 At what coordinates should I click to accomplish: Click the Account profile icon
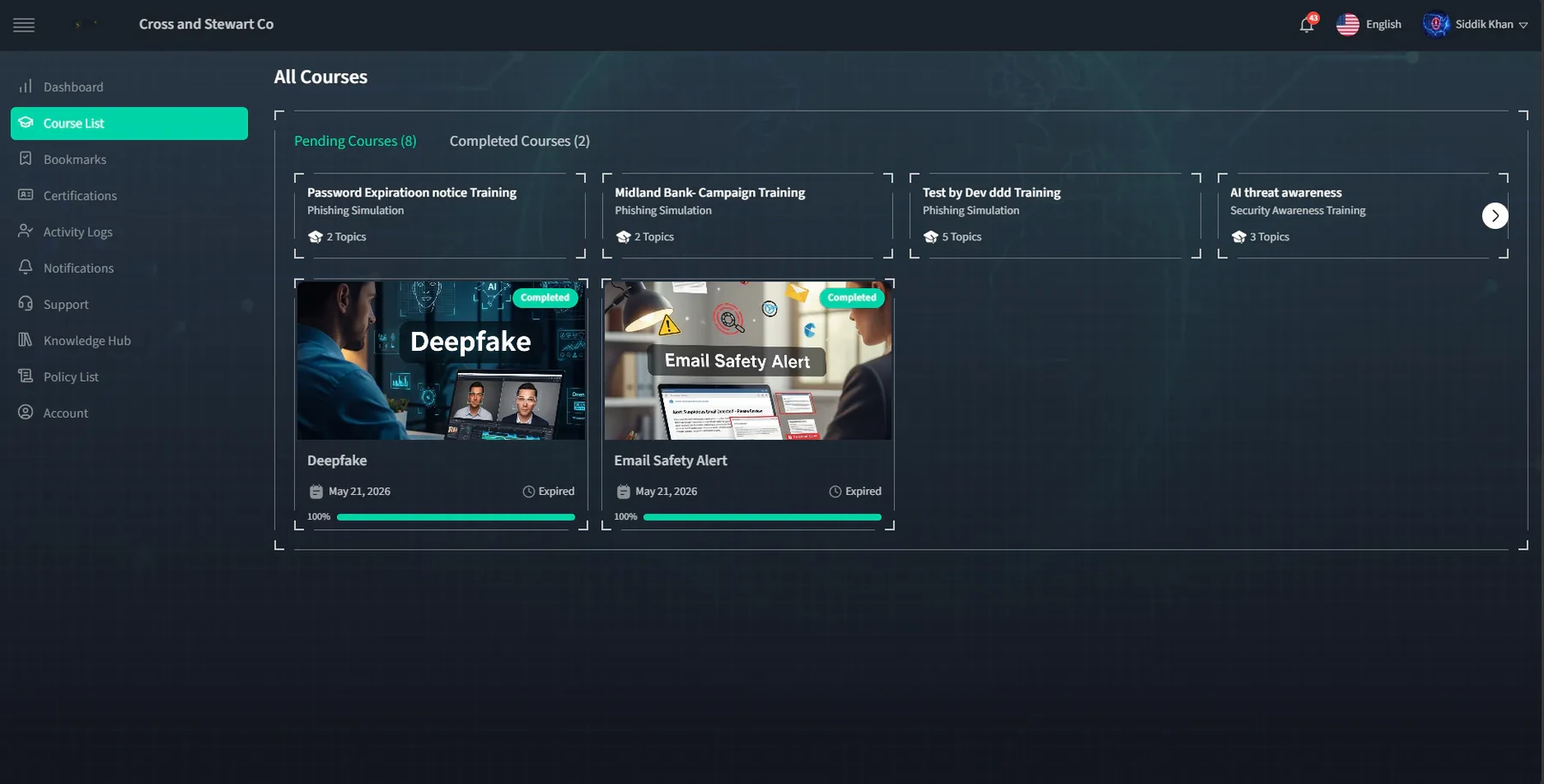click(26, 412)
